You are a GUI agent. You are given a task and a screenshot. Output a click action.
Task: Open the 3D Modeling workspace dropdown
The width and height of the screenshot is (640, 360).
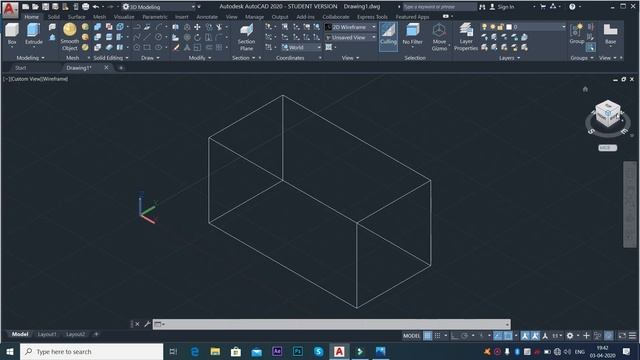tap(158, 7)
